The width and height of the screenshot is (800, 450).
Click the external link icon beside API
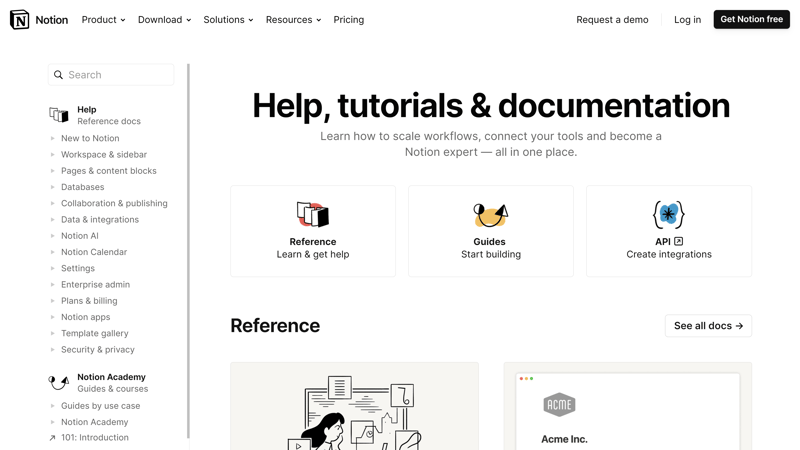pyautogui.click(x=679, y=241)
